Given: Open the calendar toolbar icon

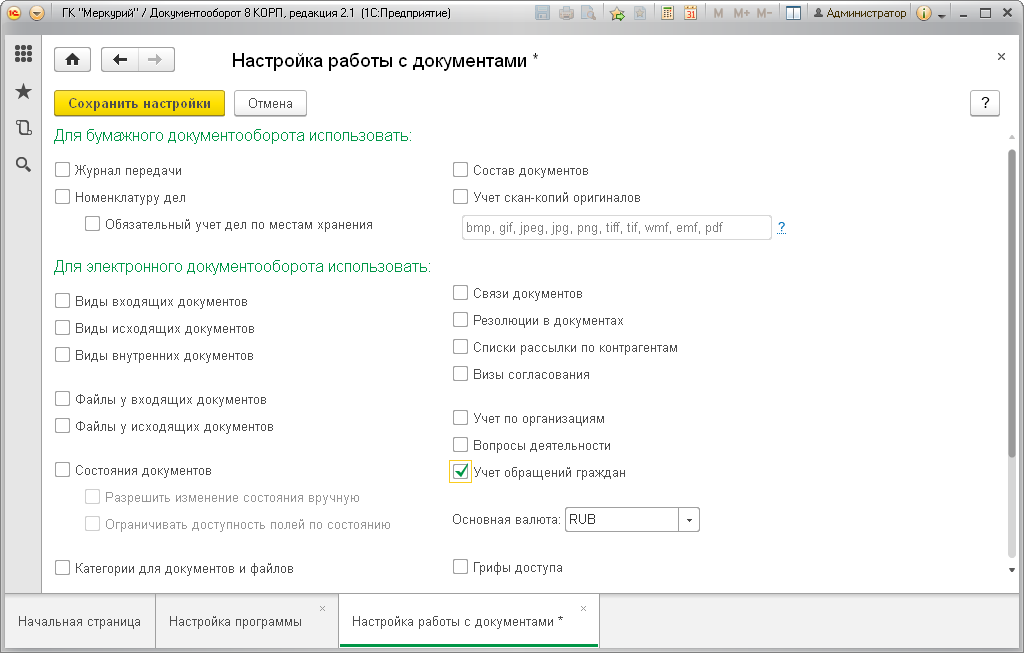Looking at the screenshot, I should (x=690, y=13).
